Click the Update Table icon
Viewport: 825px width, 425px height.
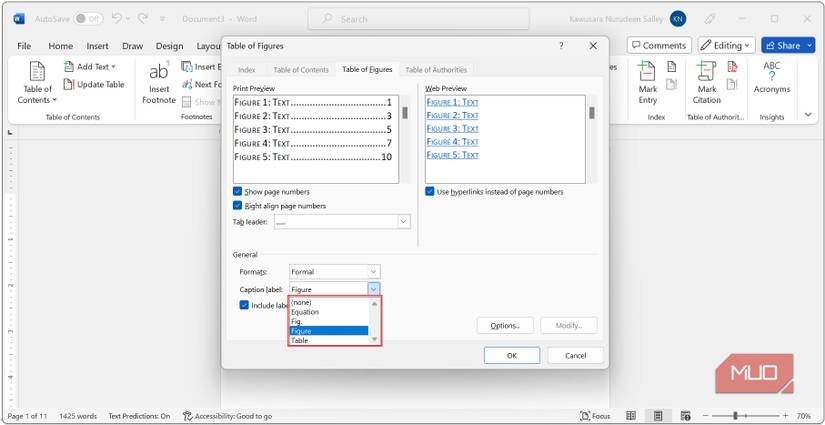pyautogui.click(x=70, y=85)
